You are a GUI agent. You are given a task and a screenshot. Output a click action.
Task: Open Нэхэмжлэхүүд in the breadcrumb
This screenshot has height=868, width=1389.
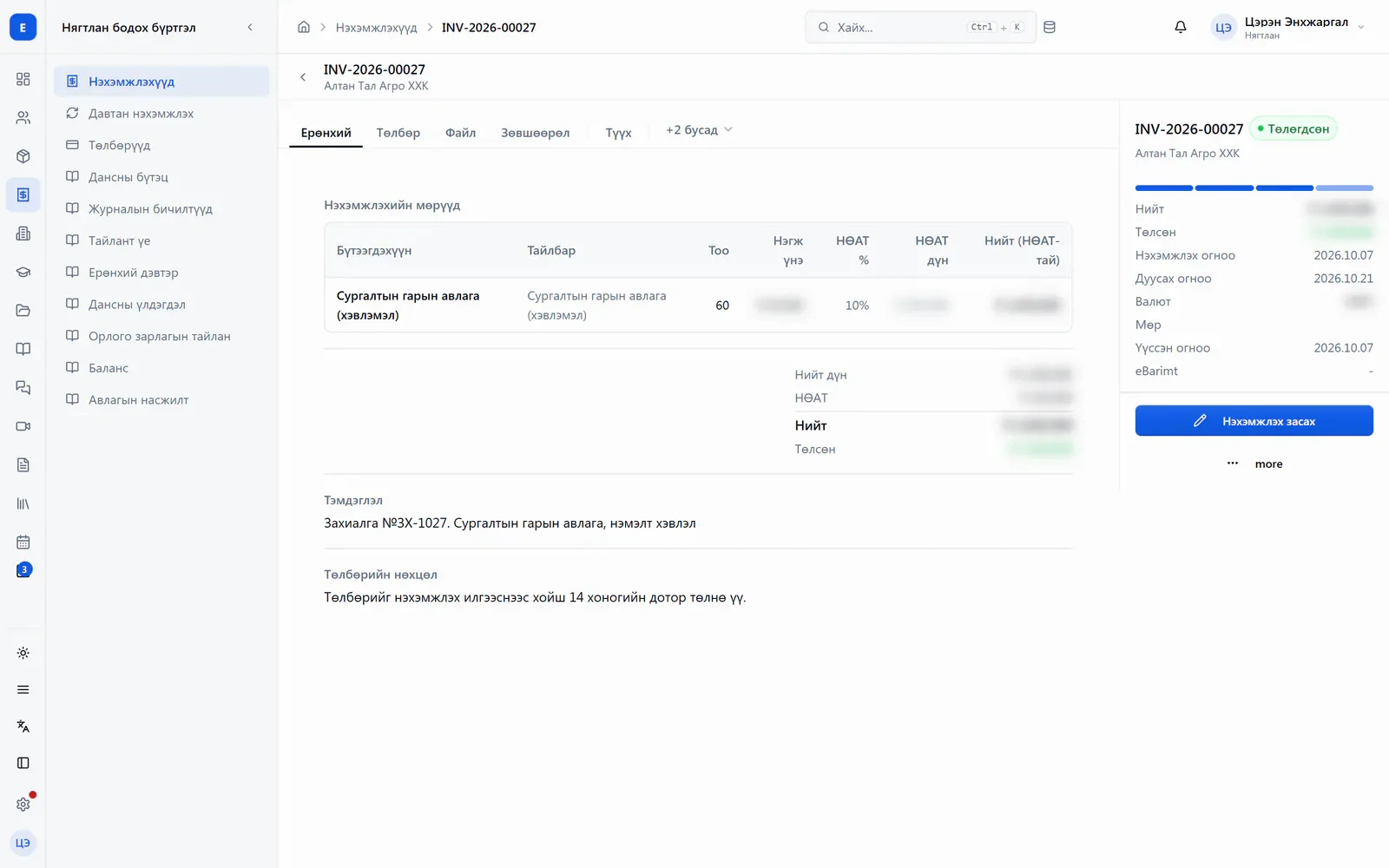[x=376, y=28]
